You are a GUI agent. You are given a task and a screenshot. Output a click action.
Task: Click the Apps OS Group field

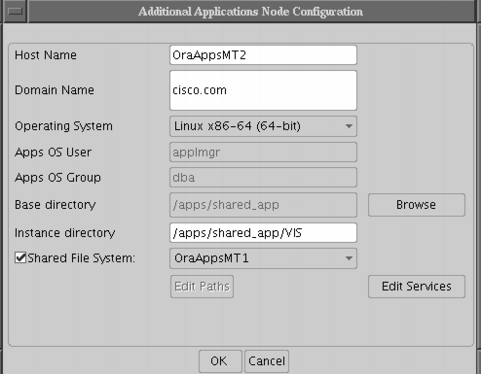pyautogui.click(x=263, y=177)
